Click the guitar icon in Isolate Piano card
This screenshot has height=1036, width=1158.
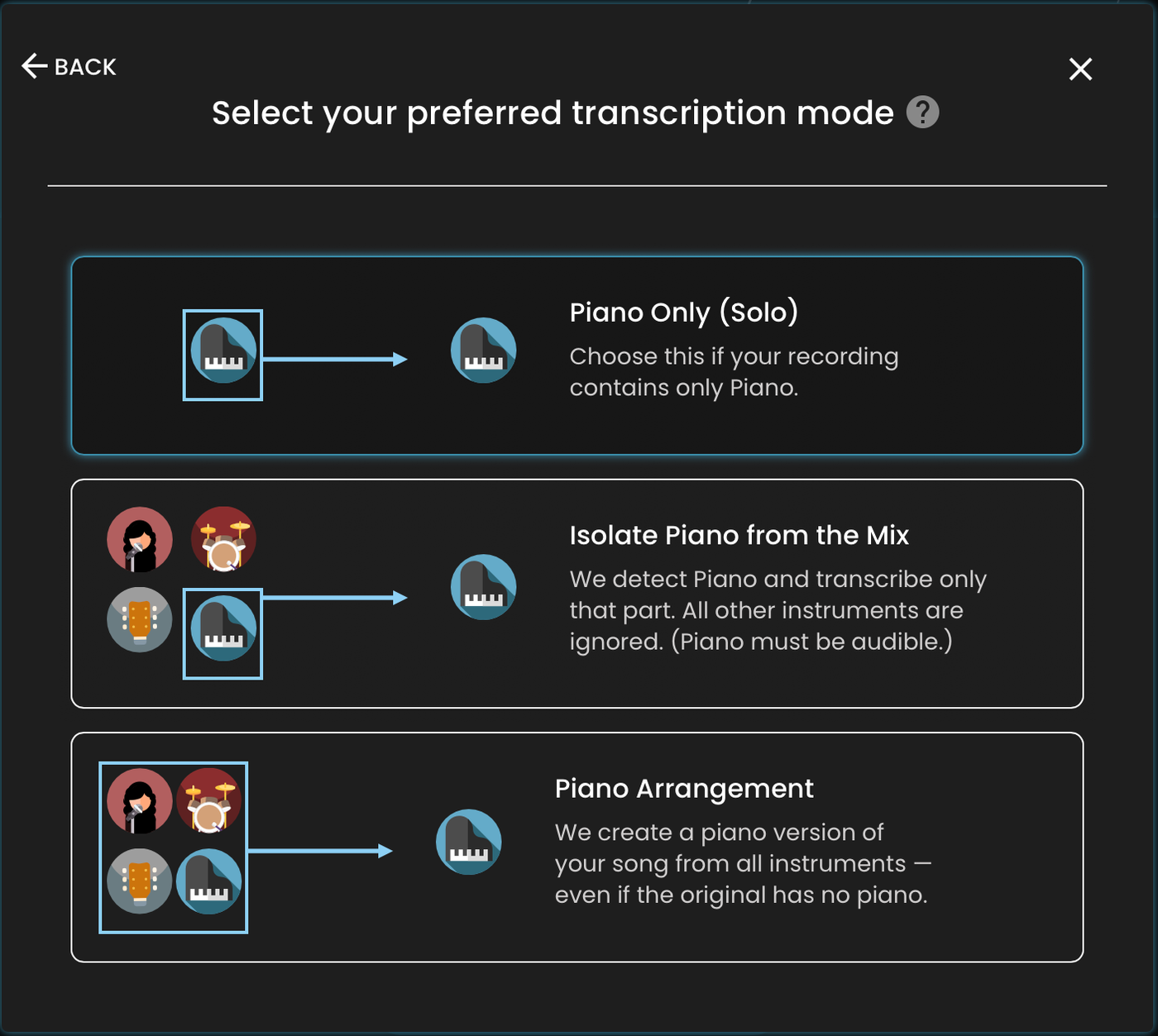pos(140,620)
